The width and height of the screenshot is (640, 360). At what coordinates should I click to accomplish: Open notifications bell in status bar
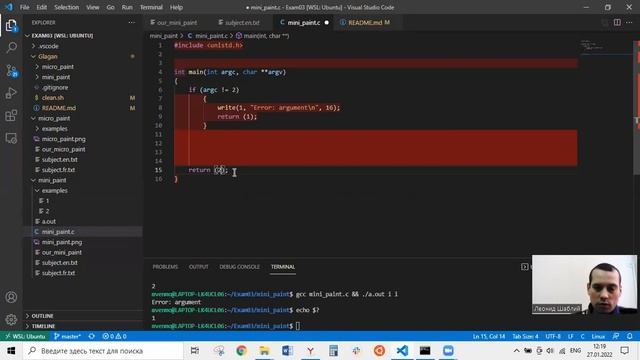click(629, 336)
